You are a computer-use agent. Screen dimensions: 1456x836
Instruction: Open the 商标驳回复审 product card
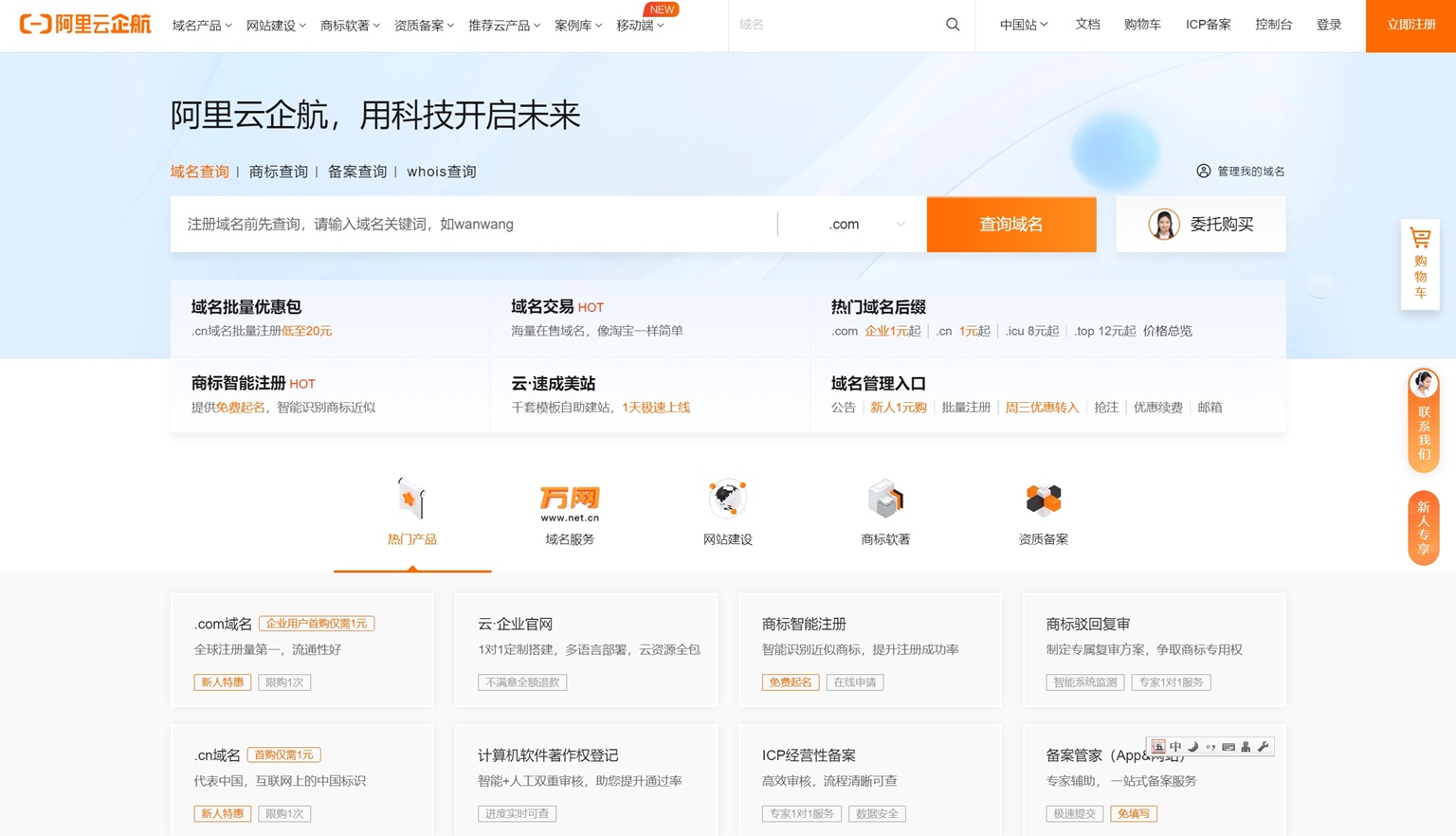(x=1154, y=650)
